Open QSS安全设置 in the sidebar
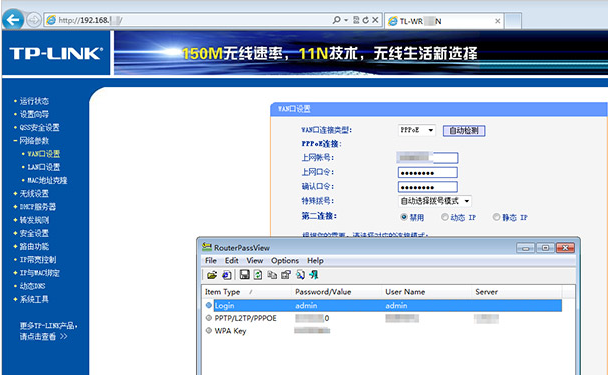 [x=39, y=128]
